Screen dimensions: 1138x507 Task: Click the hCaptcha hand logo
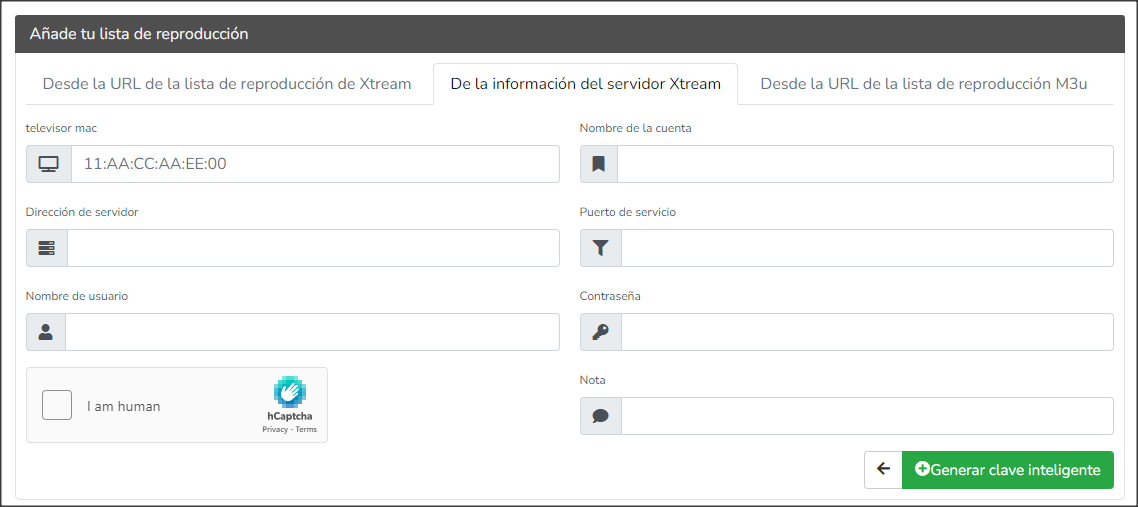pos(290,392)
